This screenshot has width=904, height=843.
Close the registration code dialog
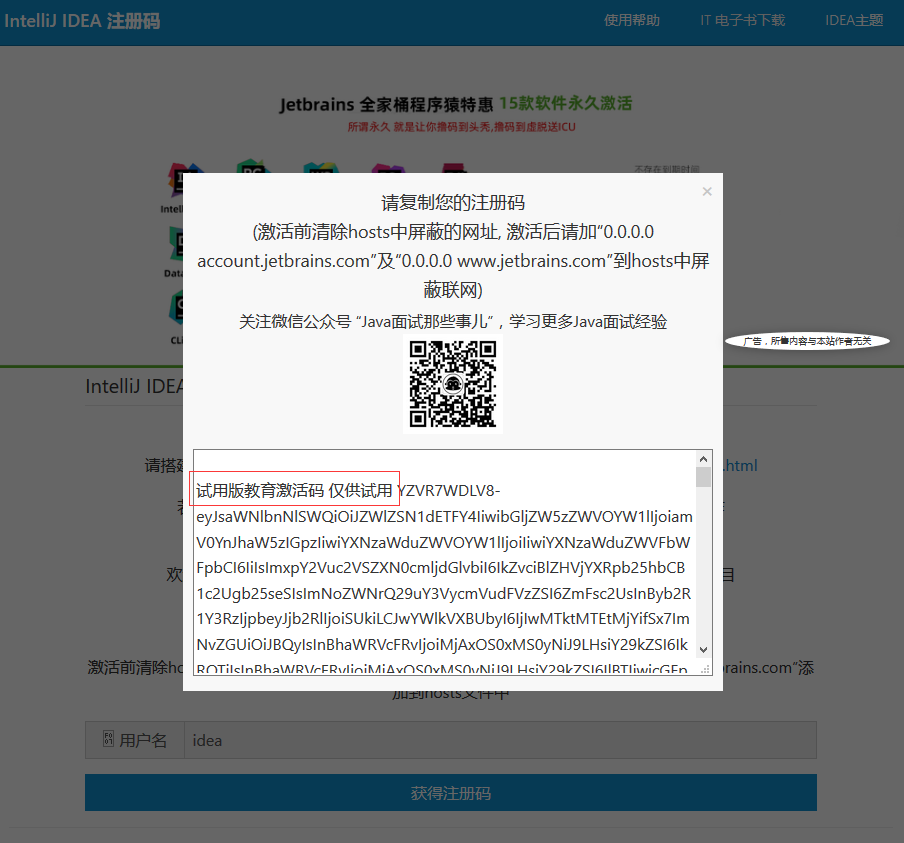[x=707, y=191]
